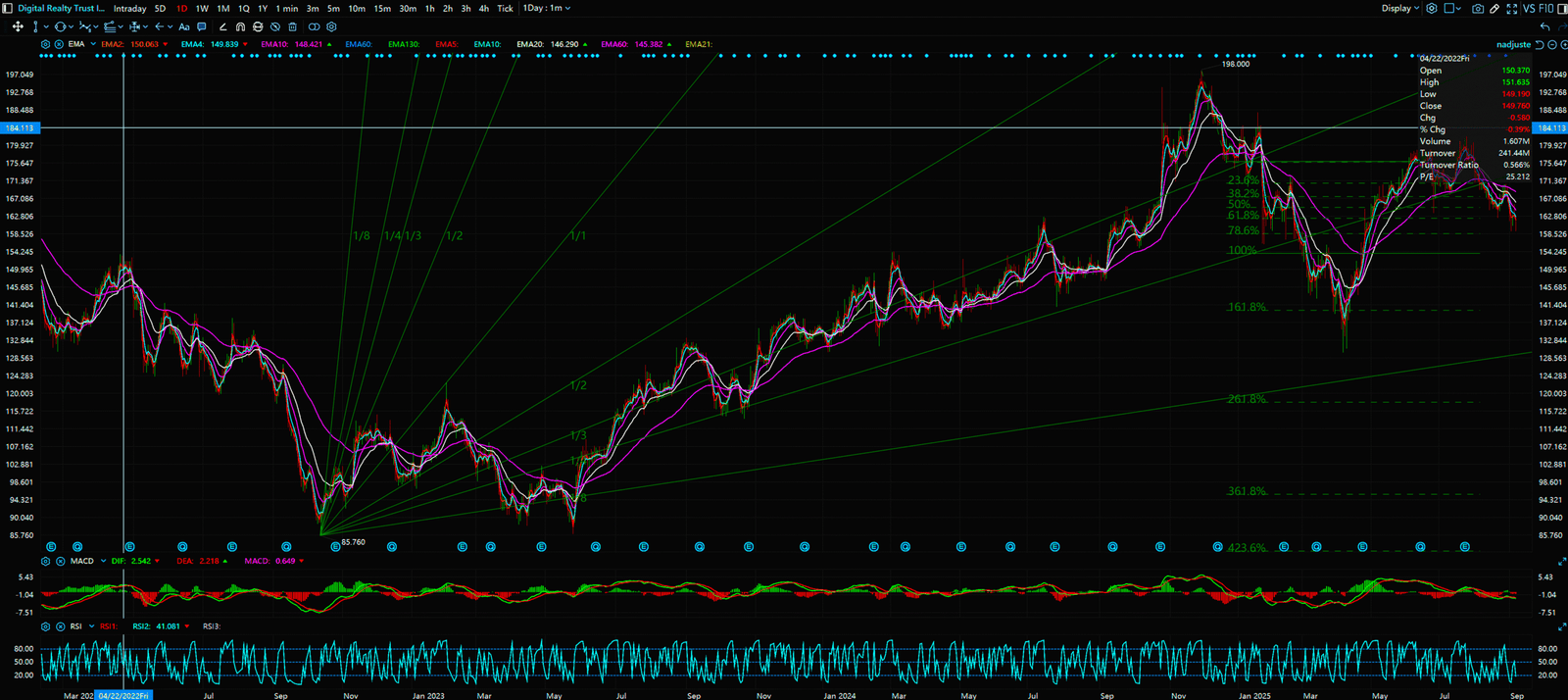This screenshot has height=700, width=1568.
Task: Switch to the 1W timeframe
Action: tap(202, 9)
